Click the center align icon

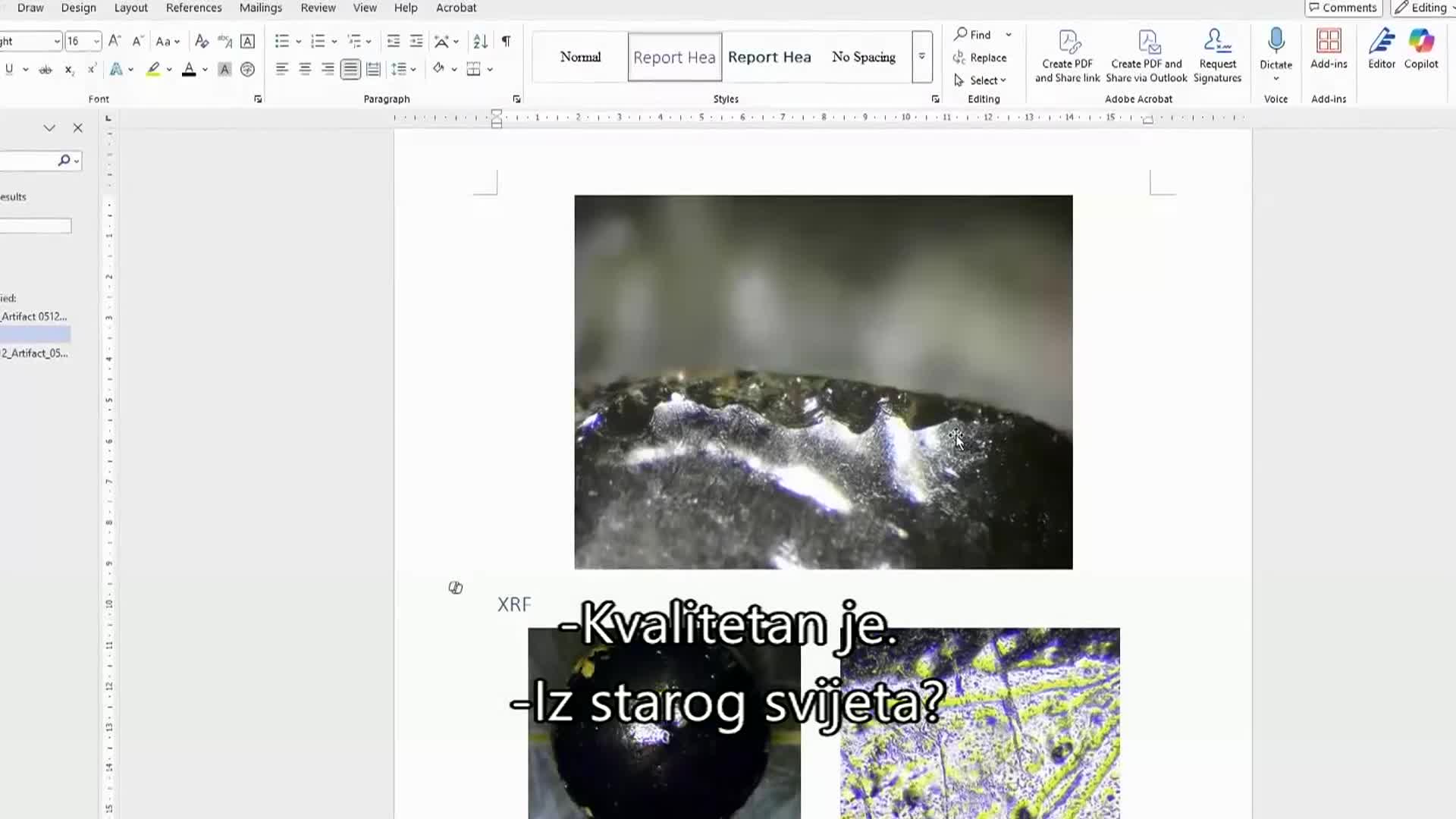(305, 70)
